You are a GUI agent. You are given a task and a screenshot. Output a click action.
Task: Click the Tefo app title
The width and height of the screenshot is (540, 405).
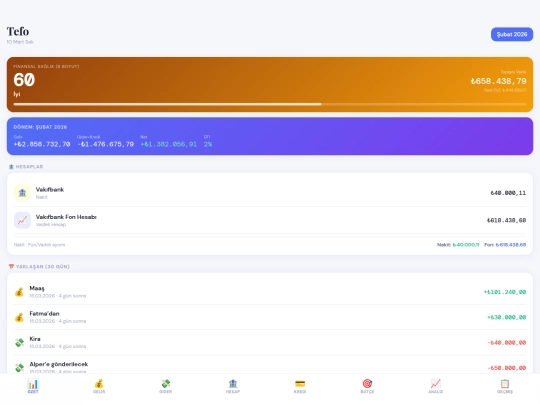coord(18,31)
